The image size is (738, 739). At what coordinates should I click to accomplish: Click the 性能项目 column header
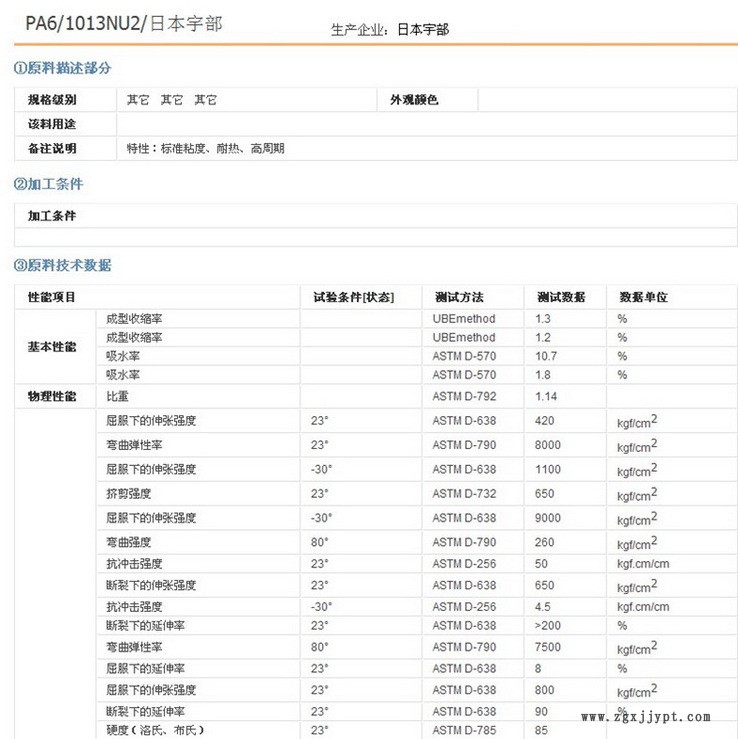pyautogui.click(x=51, y=297)
